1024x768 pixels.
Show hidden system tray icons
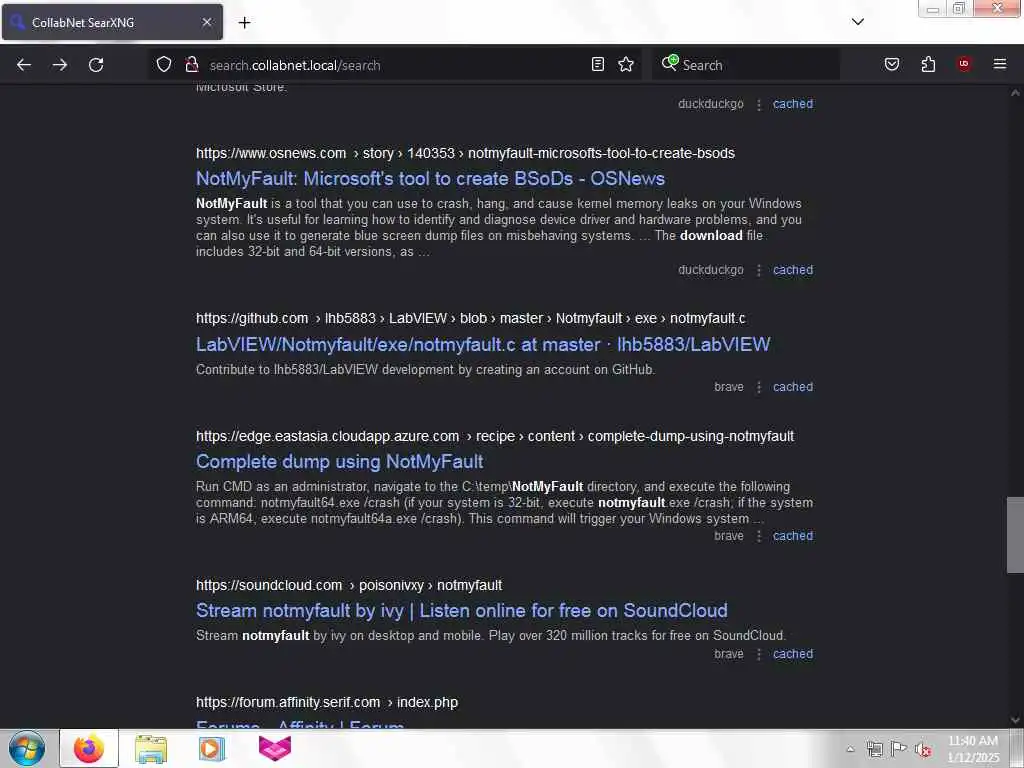click(850, 749)
